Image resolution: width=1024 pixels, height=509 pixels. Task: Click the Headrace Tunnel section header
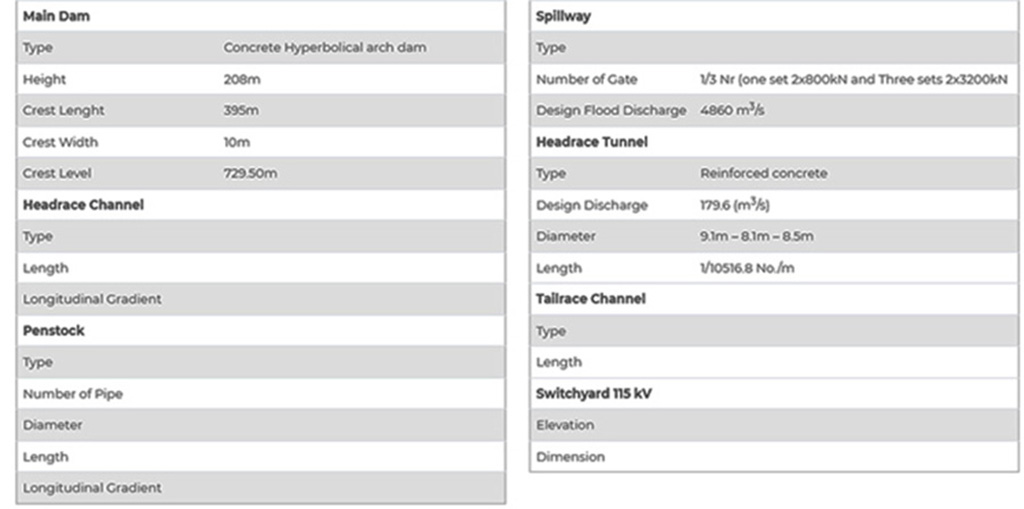click(x=592, y=142)
